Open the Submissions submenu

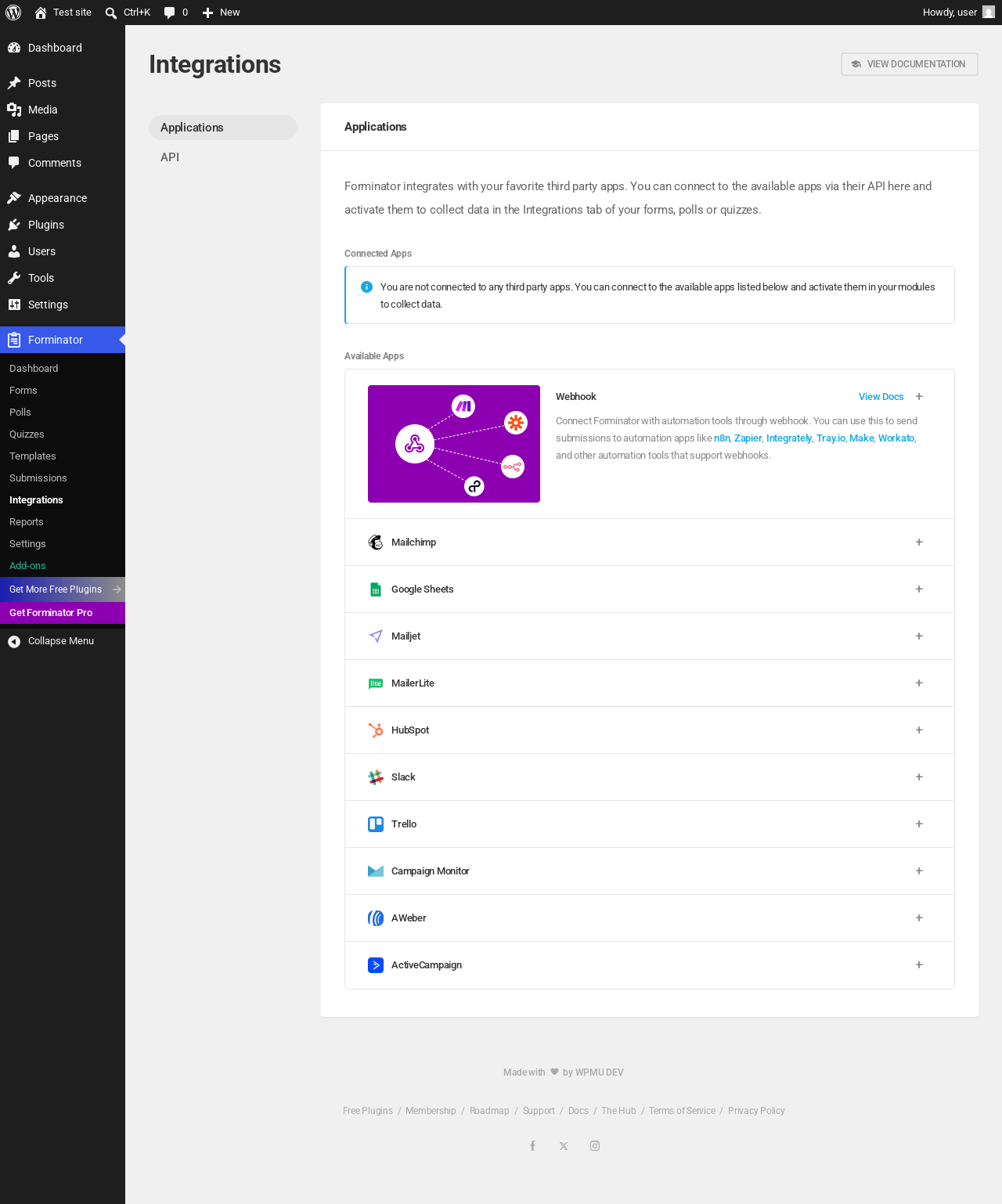click(x=63, y=478)
